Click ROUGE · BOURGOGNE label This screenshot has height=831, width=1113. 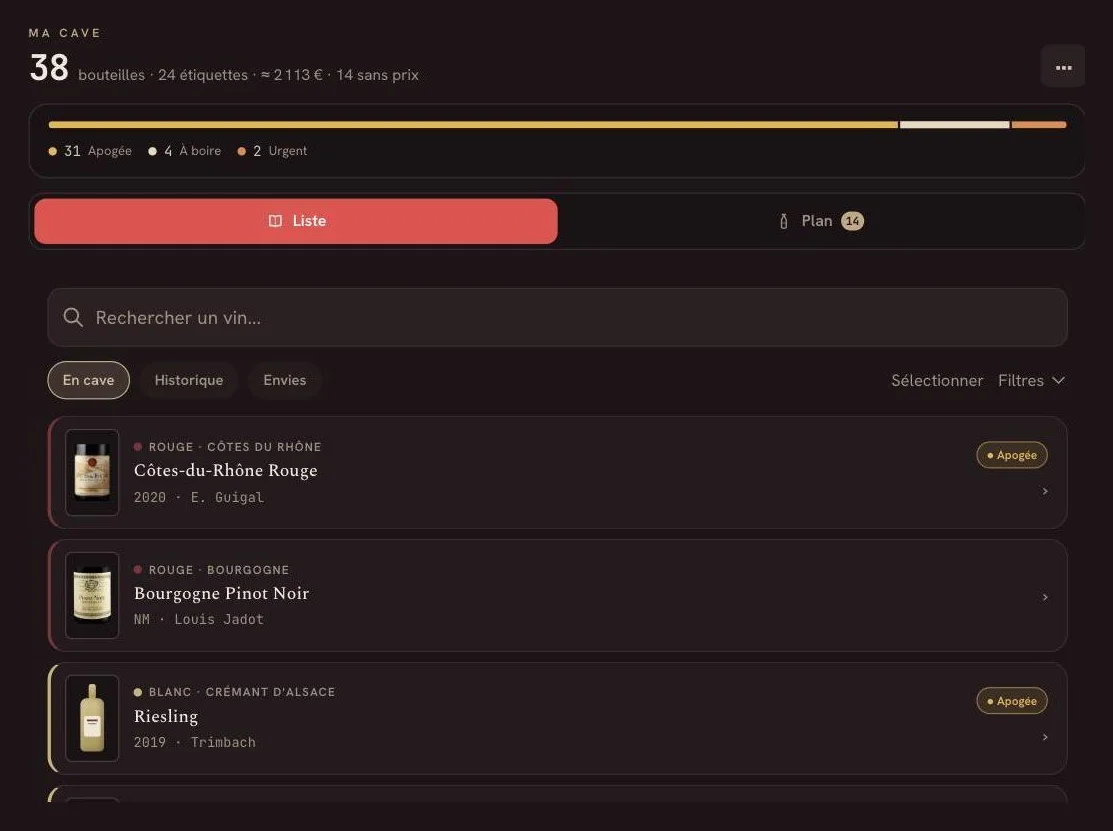tap(219, 570)
